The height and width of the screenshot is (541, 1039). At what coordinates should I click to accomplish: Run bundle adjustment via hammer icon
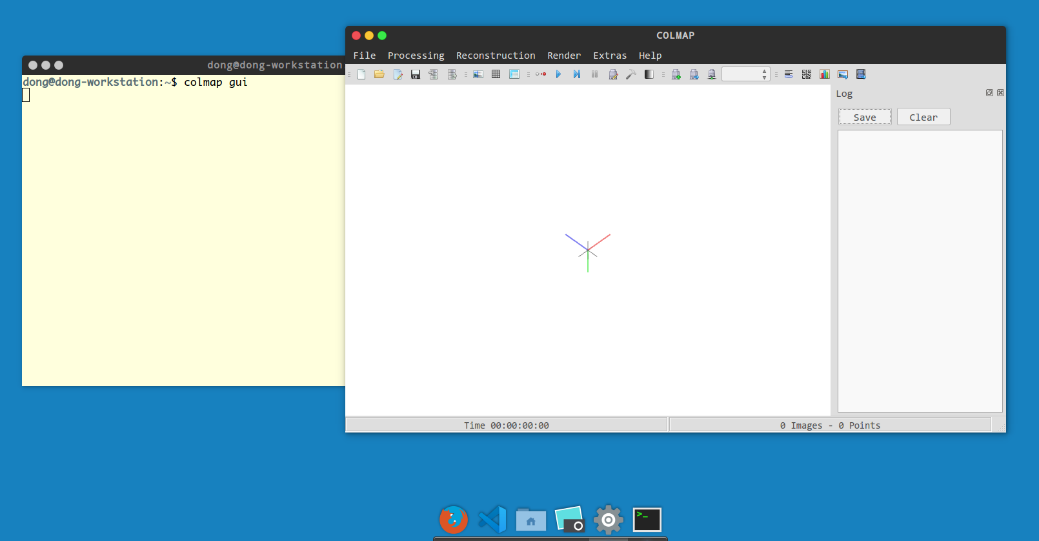click(631, 74)
